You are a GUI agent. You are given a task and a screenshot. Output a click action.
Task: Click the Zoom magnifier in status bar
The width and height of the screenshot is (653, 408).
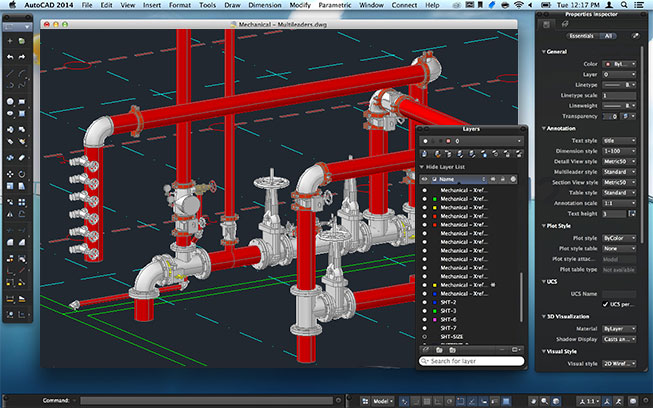tap(544, 401)
